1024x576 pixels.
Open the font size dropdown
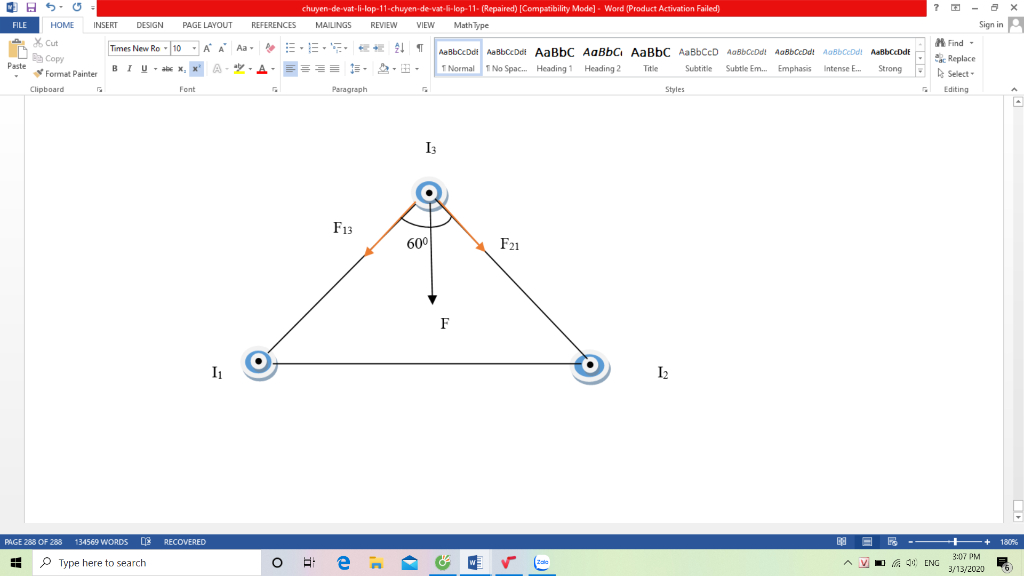point(194,48)
